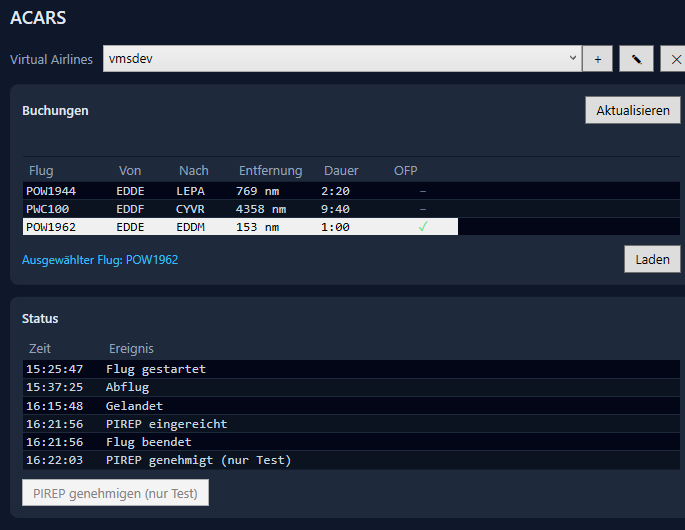
Task: Click duration 1:00 cell
Action: [335, 227]
